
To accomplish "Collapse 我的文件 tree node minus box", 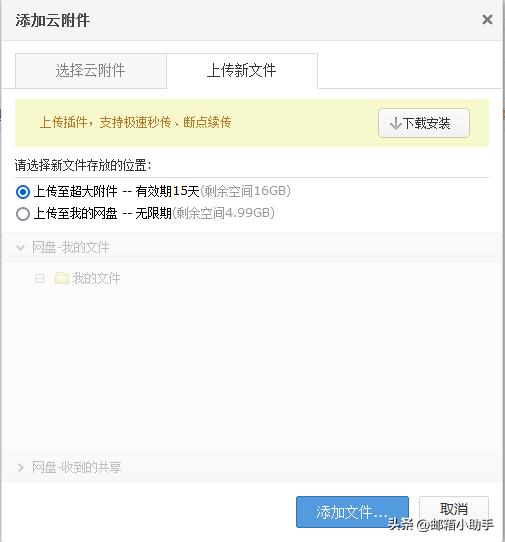I will (x=39, y=278).
